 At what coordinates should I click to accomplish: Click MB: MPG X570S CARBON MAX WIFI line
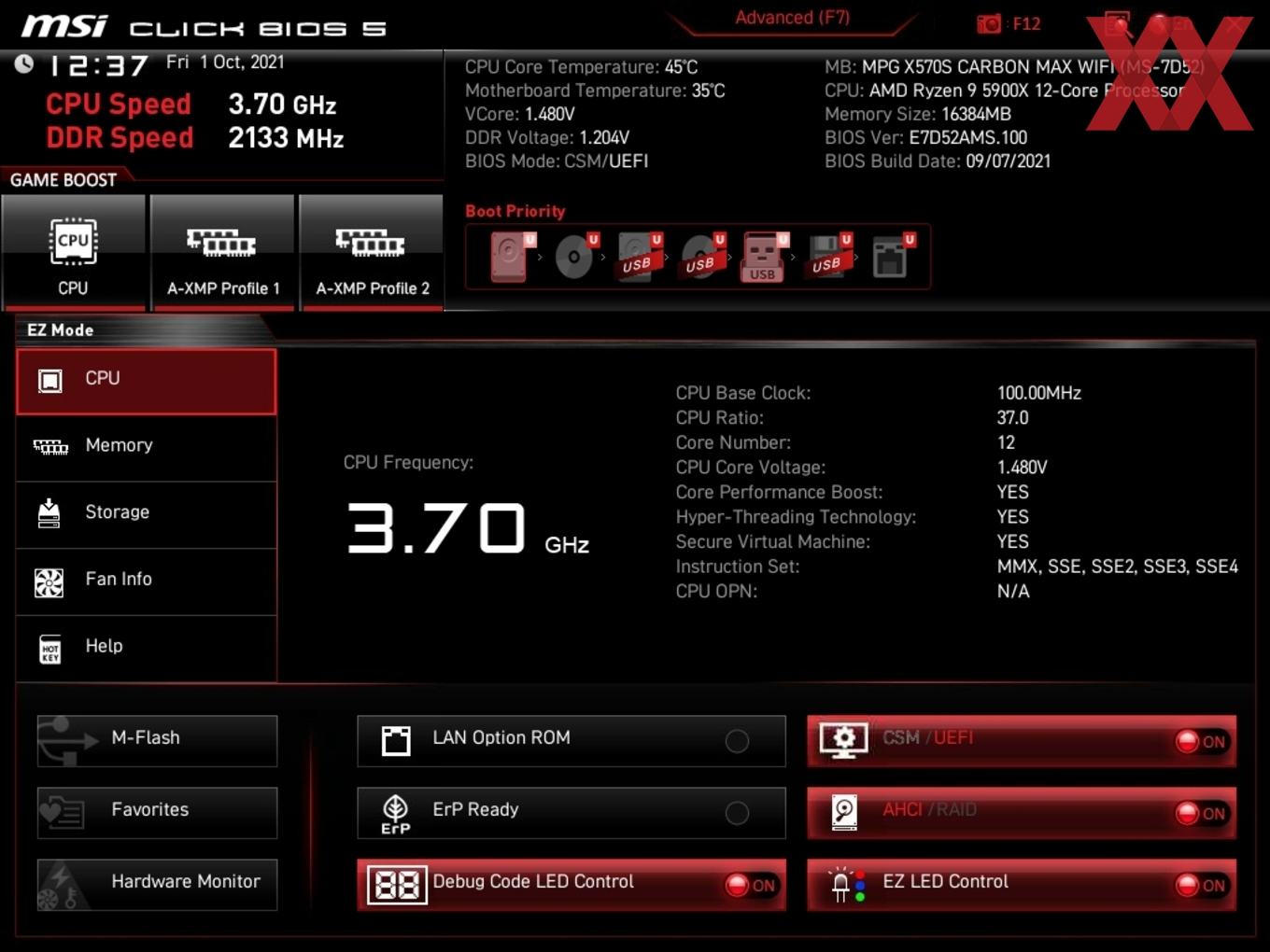click(1014, 67)
